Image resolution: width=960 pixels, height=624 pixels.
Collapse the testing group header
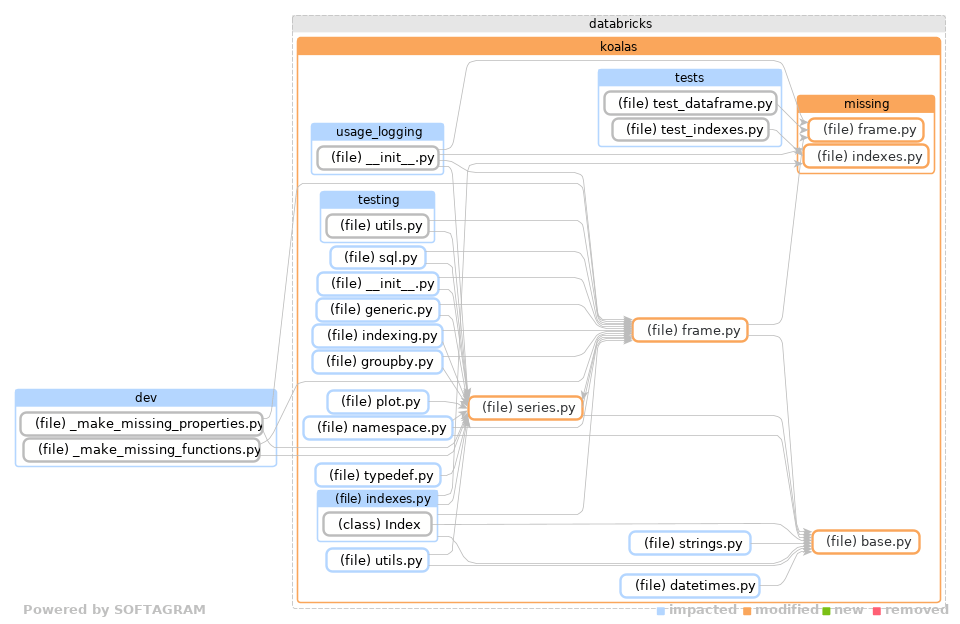[377, 199]
